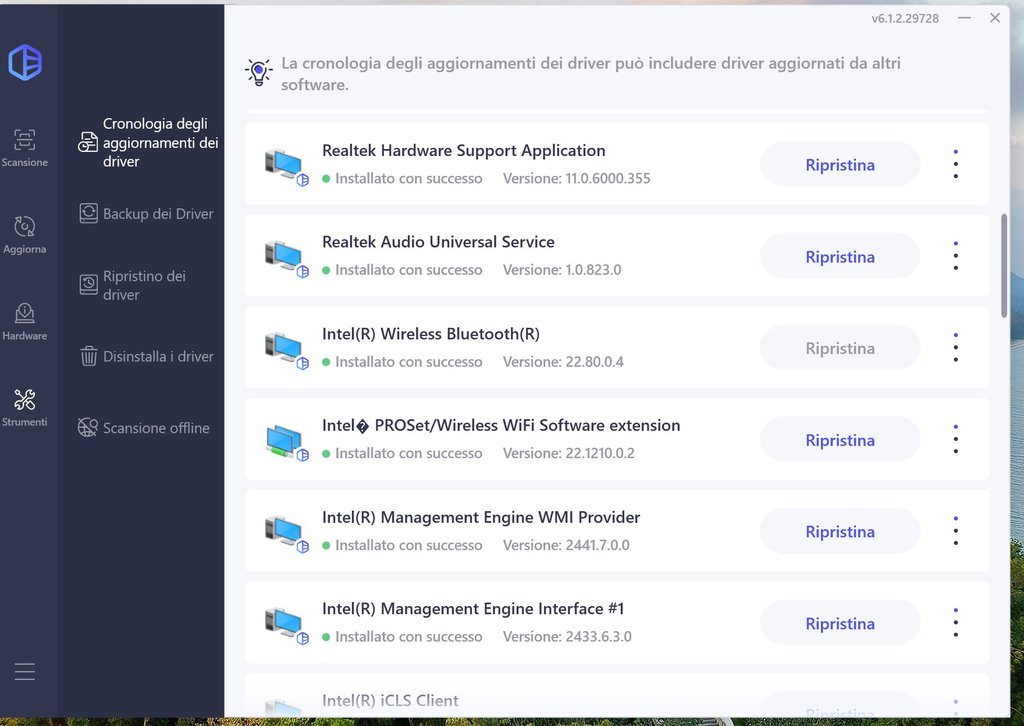Click Ripristina for Intel Wireless Bluetooth

pos(840,348)
